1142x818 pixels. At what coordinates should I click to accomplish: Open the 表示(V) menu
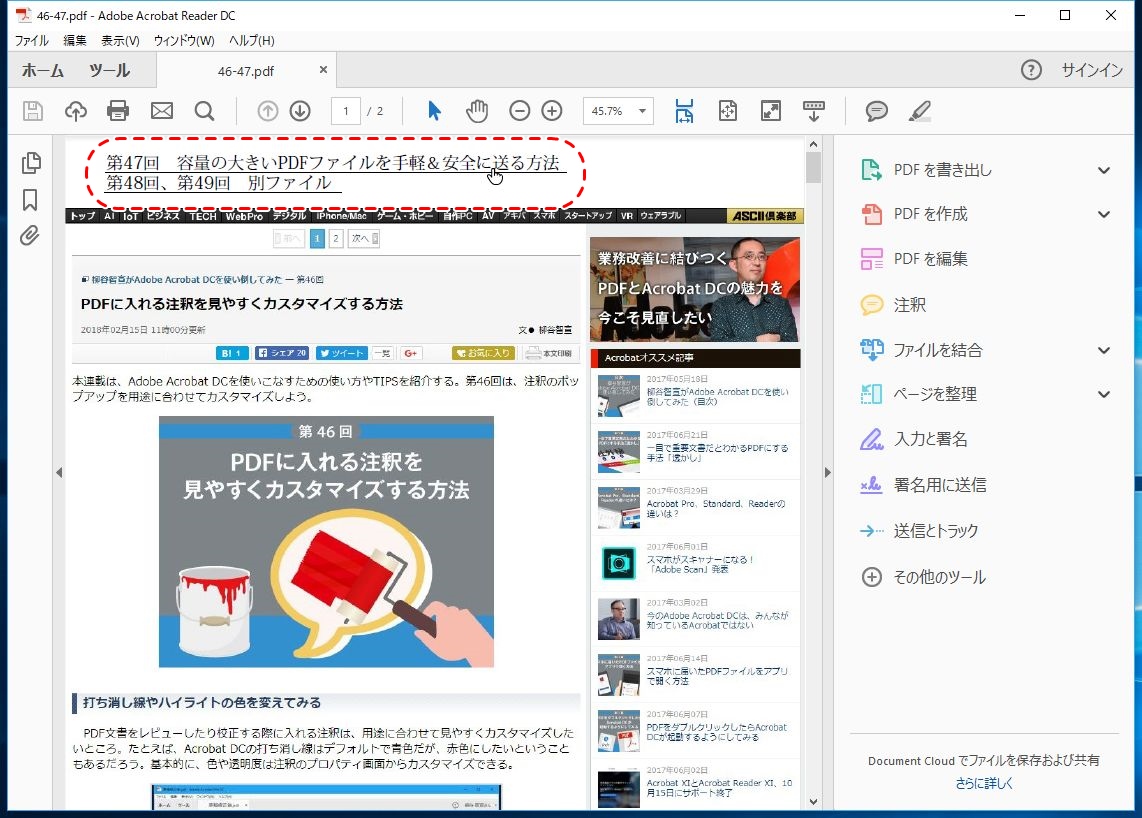click(x=120, y=41)
